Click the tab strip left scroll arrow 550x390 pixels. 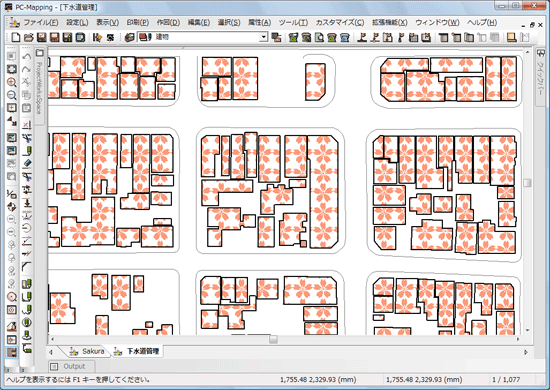pos(51,352)
